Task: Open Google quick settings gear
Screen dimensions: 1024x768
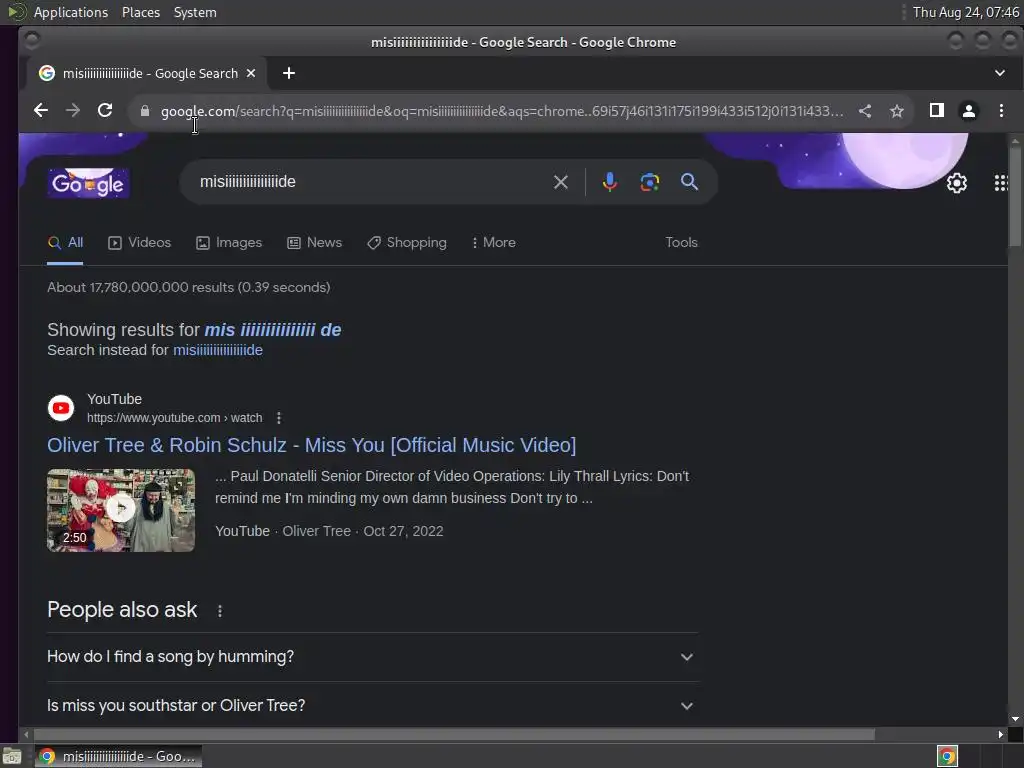Action: (957, 183)
